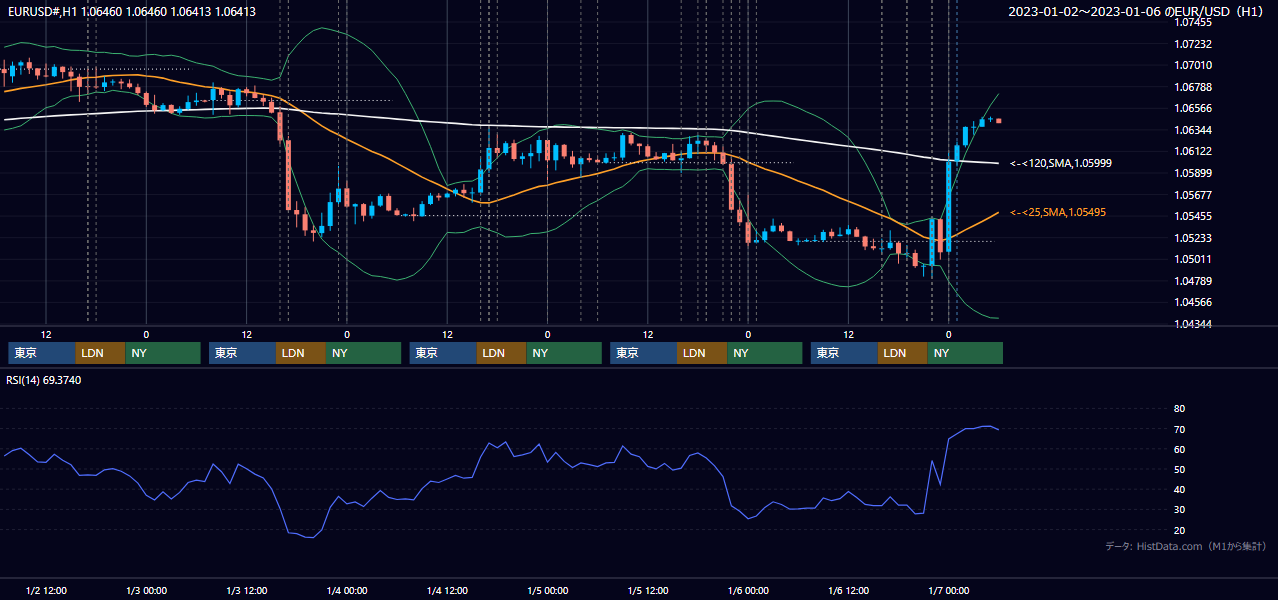
Task: Click RSI axis level 50
Action: (1179, 469)
